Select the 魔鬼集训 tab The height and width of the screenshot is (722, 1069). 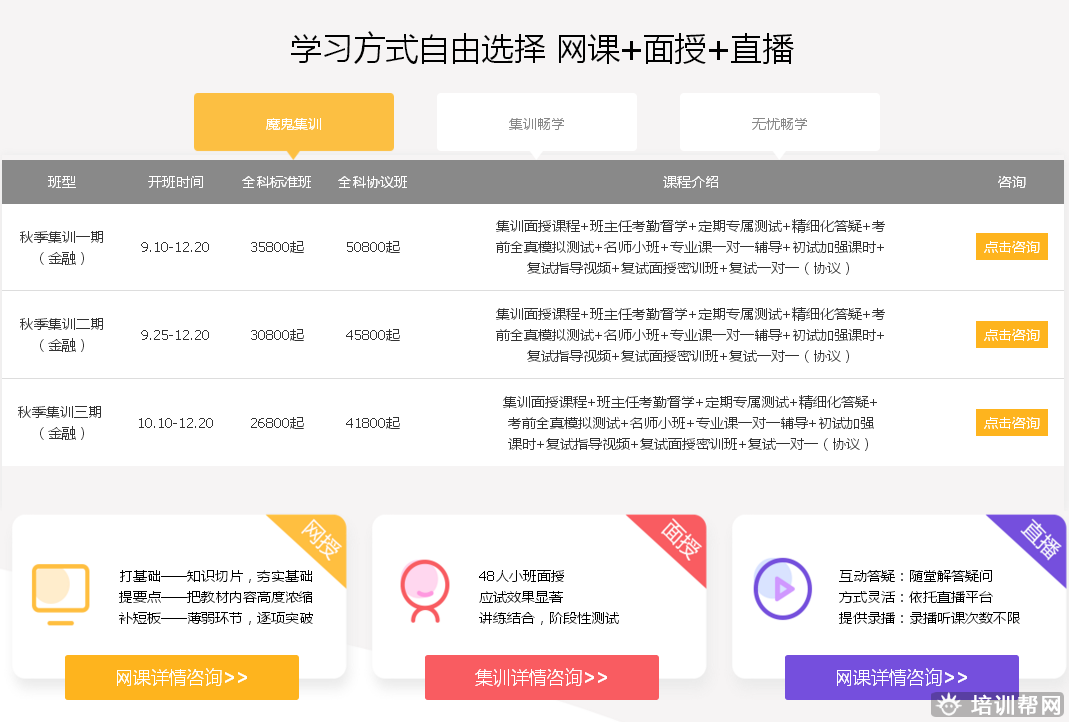[294, 124]
